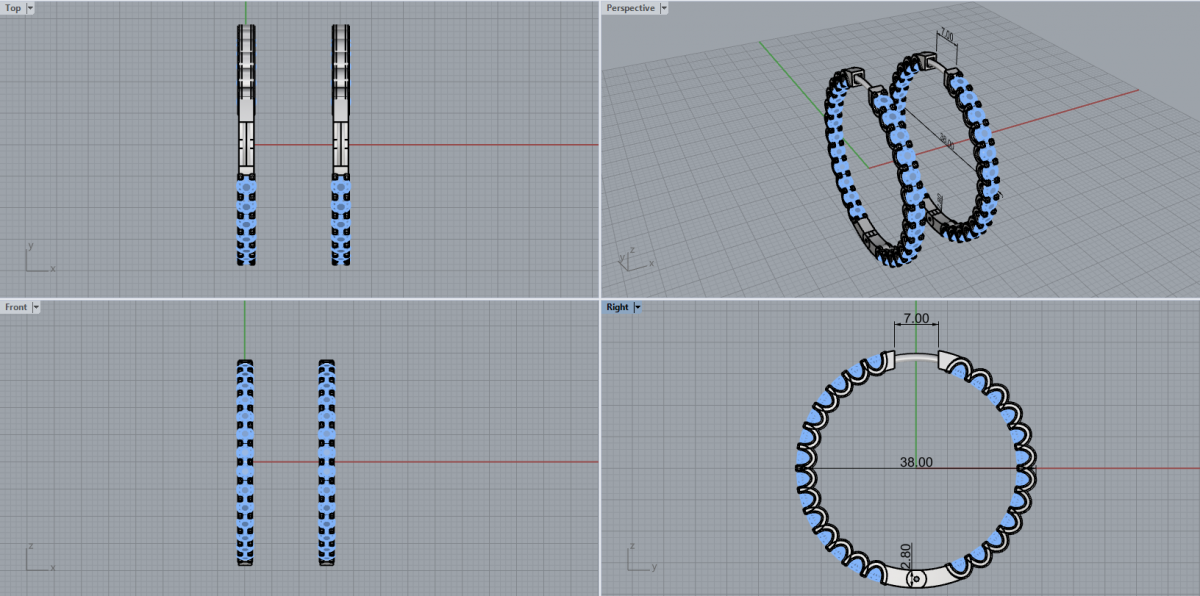Select the left earring in Front view

[245, 462]
